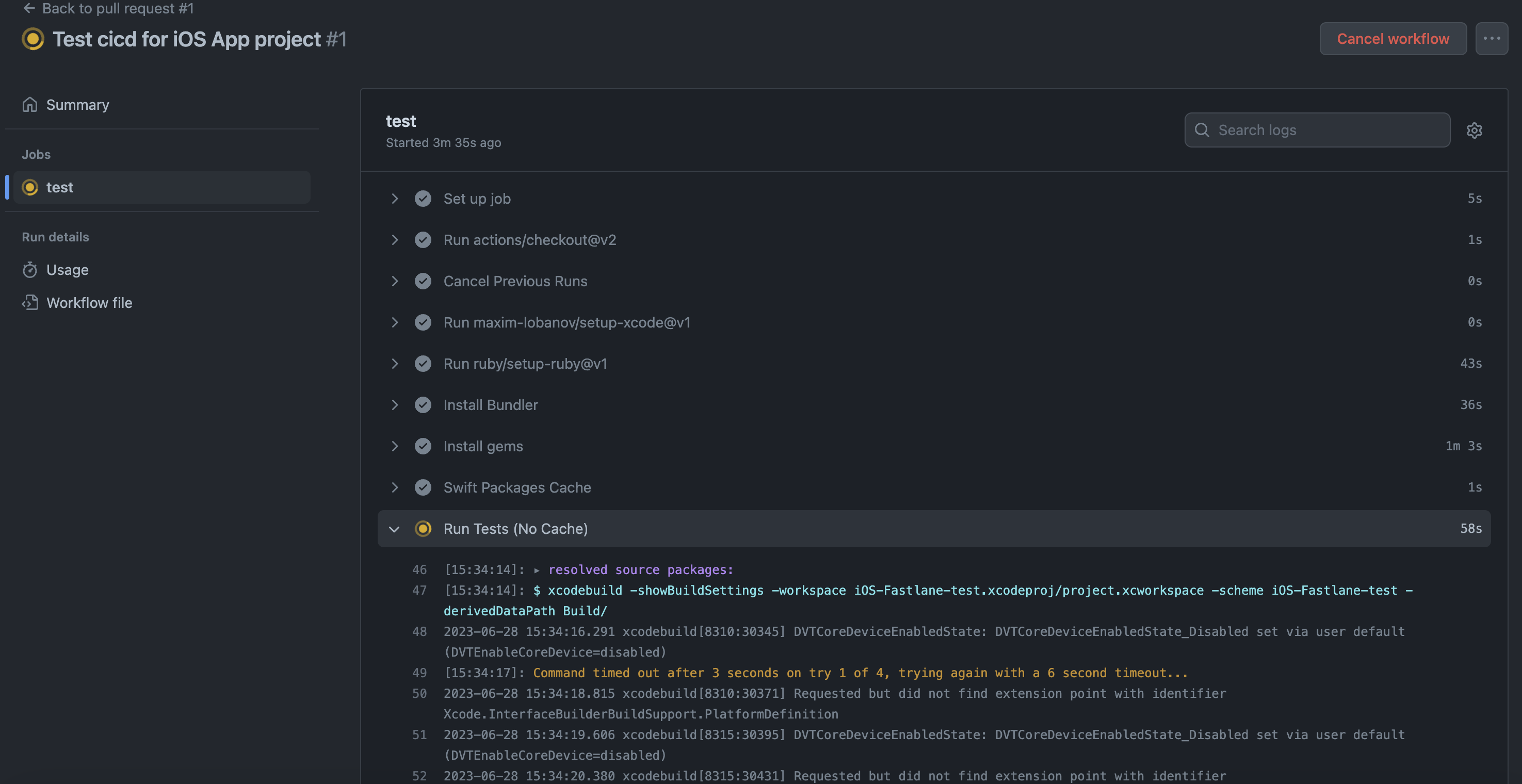Image resolution: width=1522 pixels, height=784 pixels.
Task: Expand the Run actions/checkout@v2 step
Action: click(395, 240)
